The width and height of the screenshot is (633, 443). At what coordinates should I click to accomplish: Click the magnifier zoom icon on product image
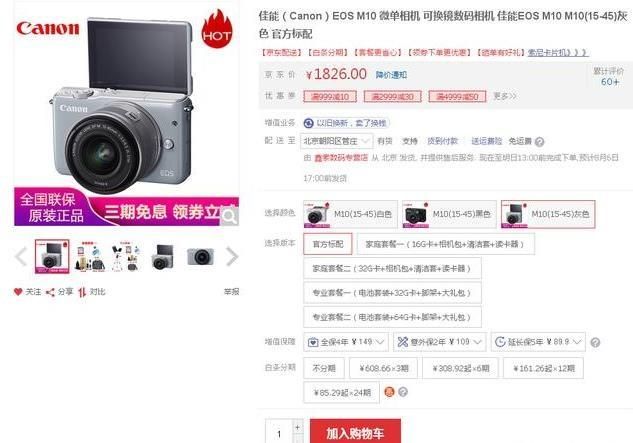point(229,216)
